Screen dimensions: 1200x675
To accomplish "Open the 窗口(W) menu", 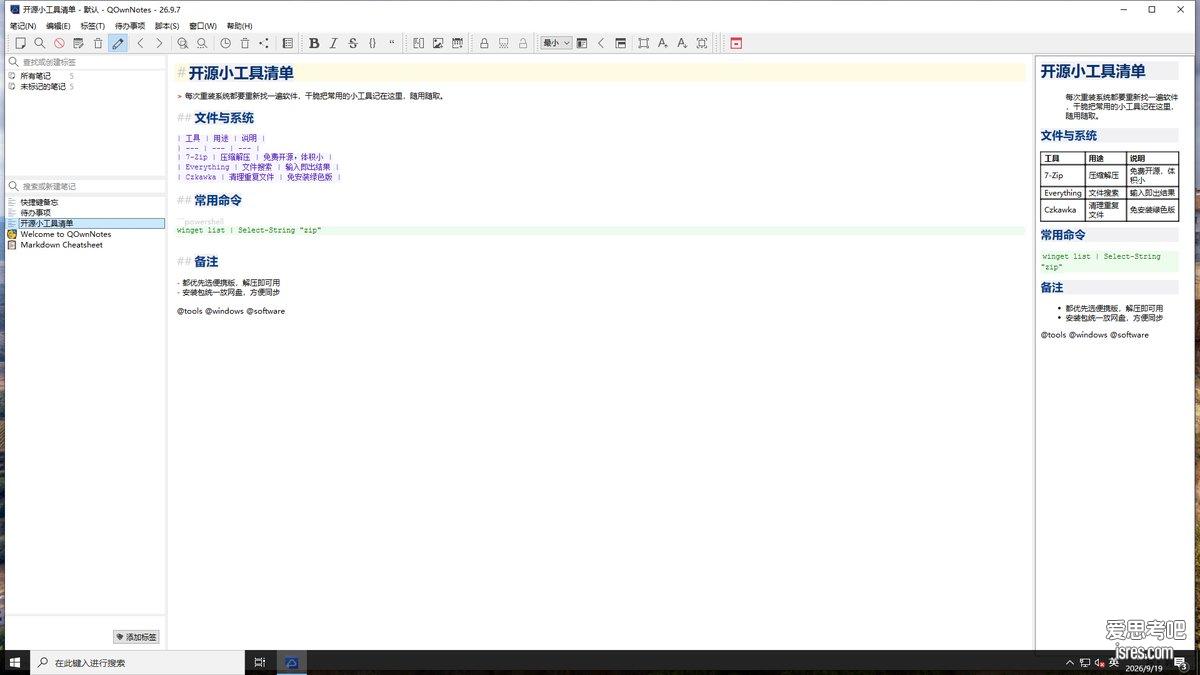I will click(x=203, y=26).
